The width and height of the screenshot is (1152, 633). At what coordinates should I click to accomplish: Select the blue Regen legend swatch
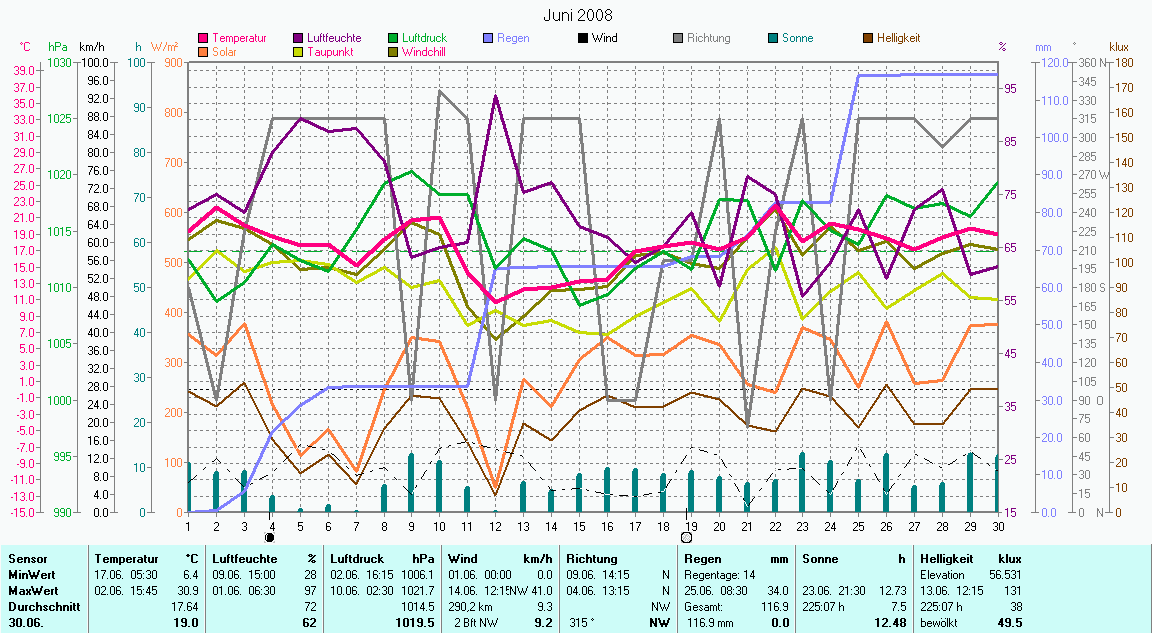(488, 39)
